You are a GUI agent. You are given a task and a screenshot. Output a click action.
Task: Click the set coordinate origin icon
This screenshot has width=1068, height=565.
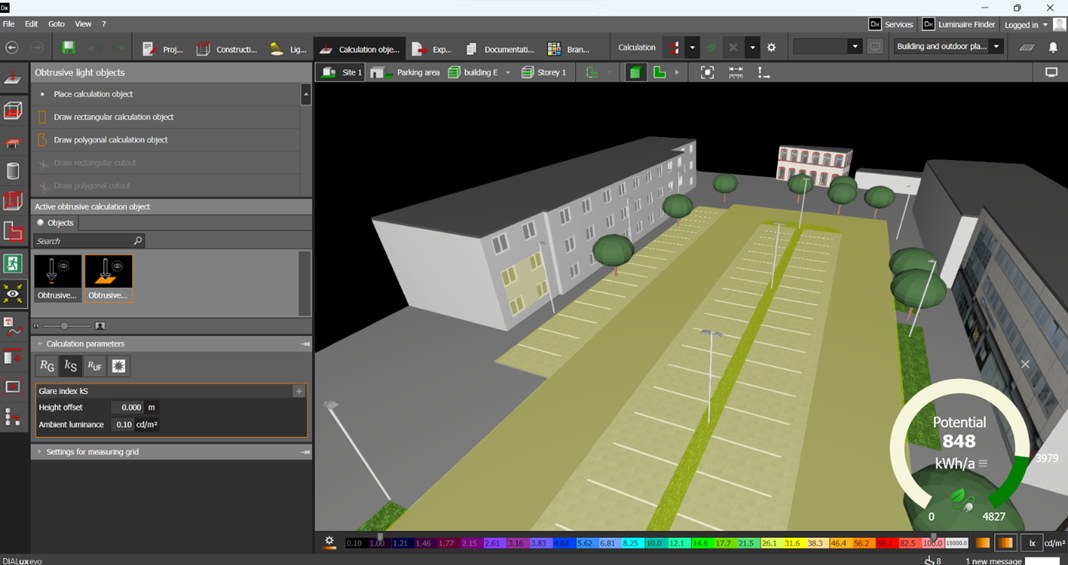[764, 72]
